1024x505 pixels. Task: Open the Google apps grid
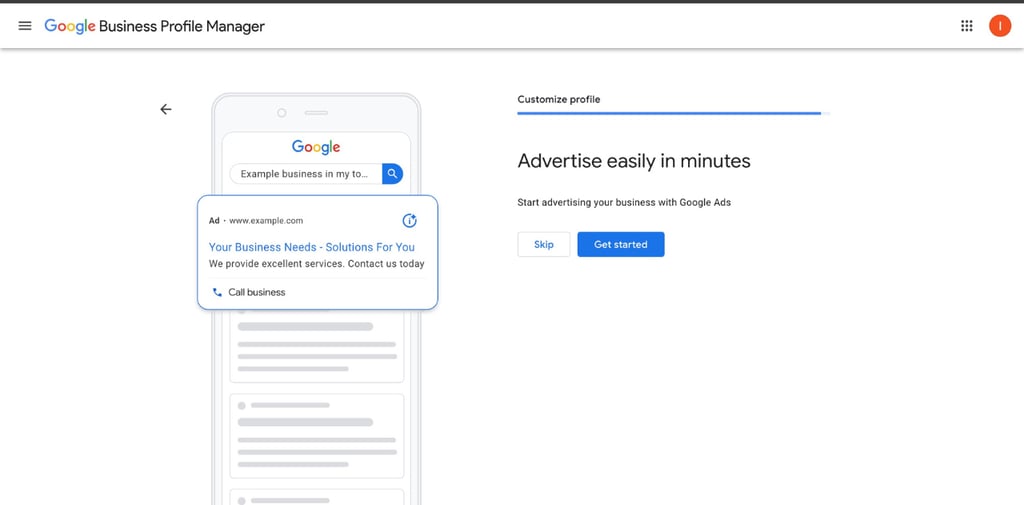[967, 26]
